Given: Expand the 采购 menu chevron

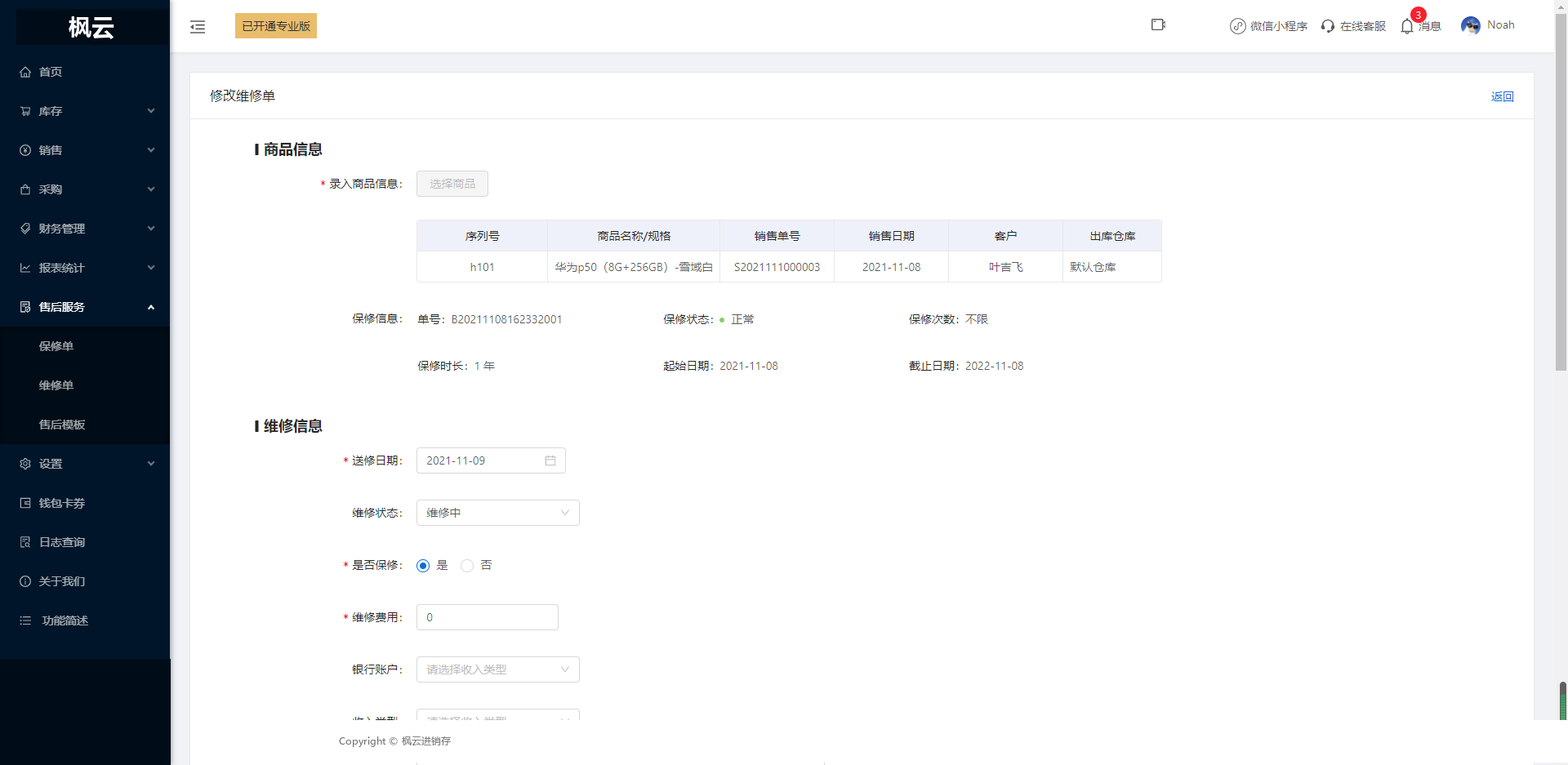Looking at the screenshot, I should [151, 189].
